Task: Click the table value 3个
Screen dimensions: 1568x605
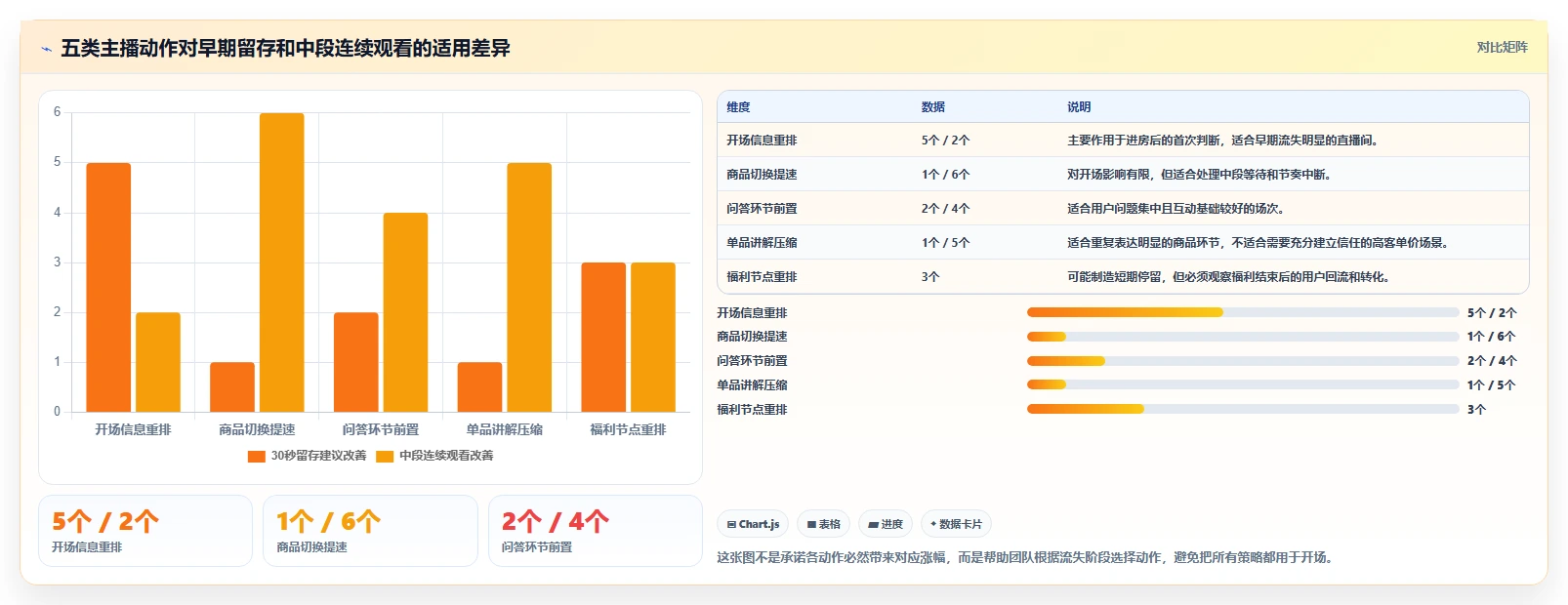Action: (x=930, y=277)
